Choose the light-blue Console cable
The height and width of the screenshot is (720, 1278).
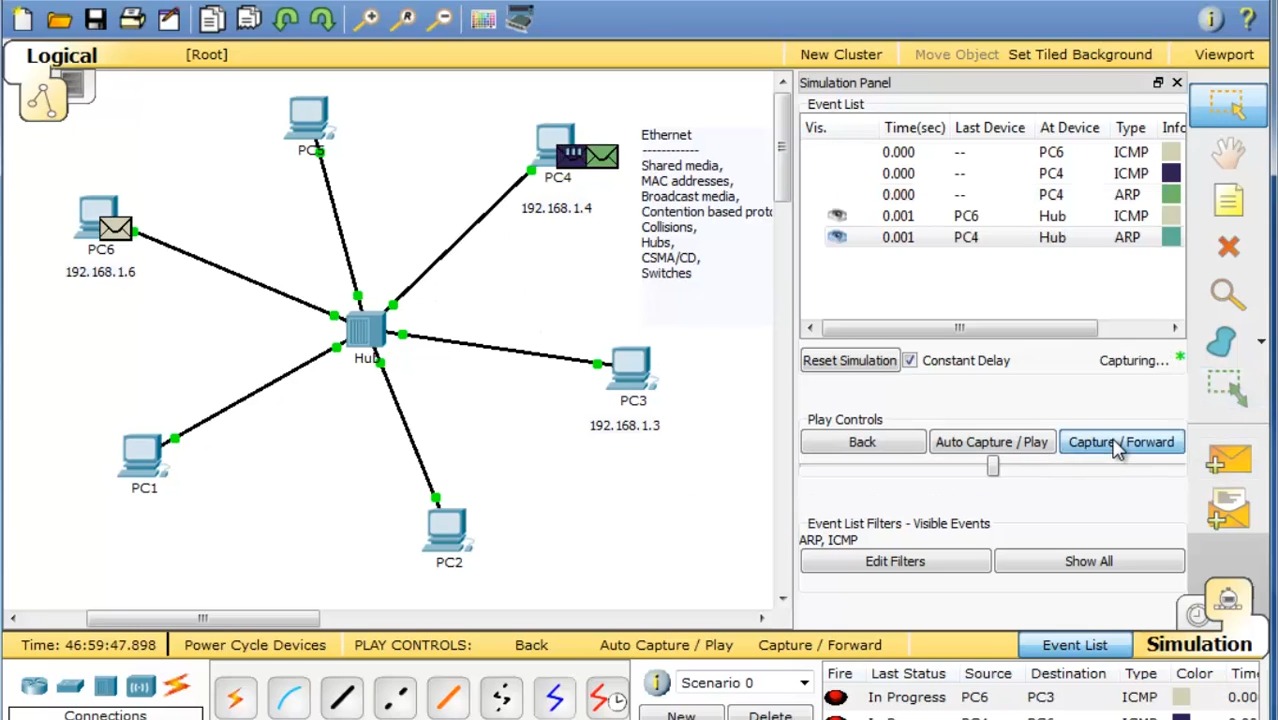pyautogui.click(x=289, y=698)
